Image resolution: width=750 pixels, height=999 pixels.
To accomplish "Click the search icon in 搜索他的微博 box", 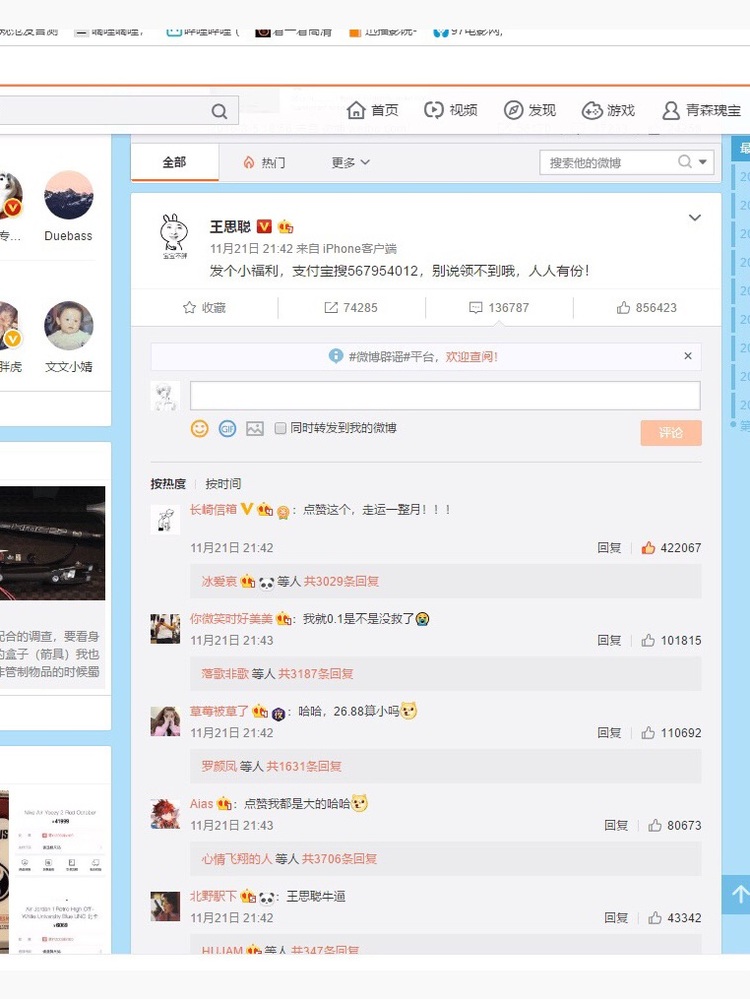I will tap(684, 162).
